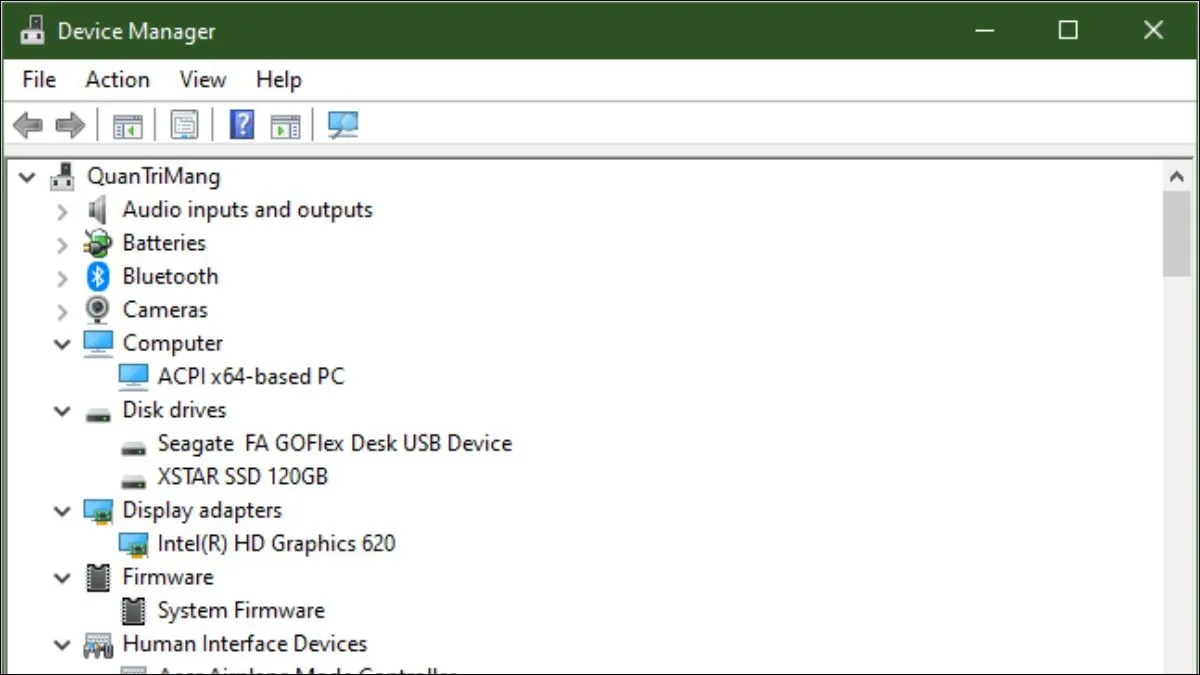Click the Show/Hide Action Pane icon
This screenshot has height=675, width=1200.
(x=286, y=125)
